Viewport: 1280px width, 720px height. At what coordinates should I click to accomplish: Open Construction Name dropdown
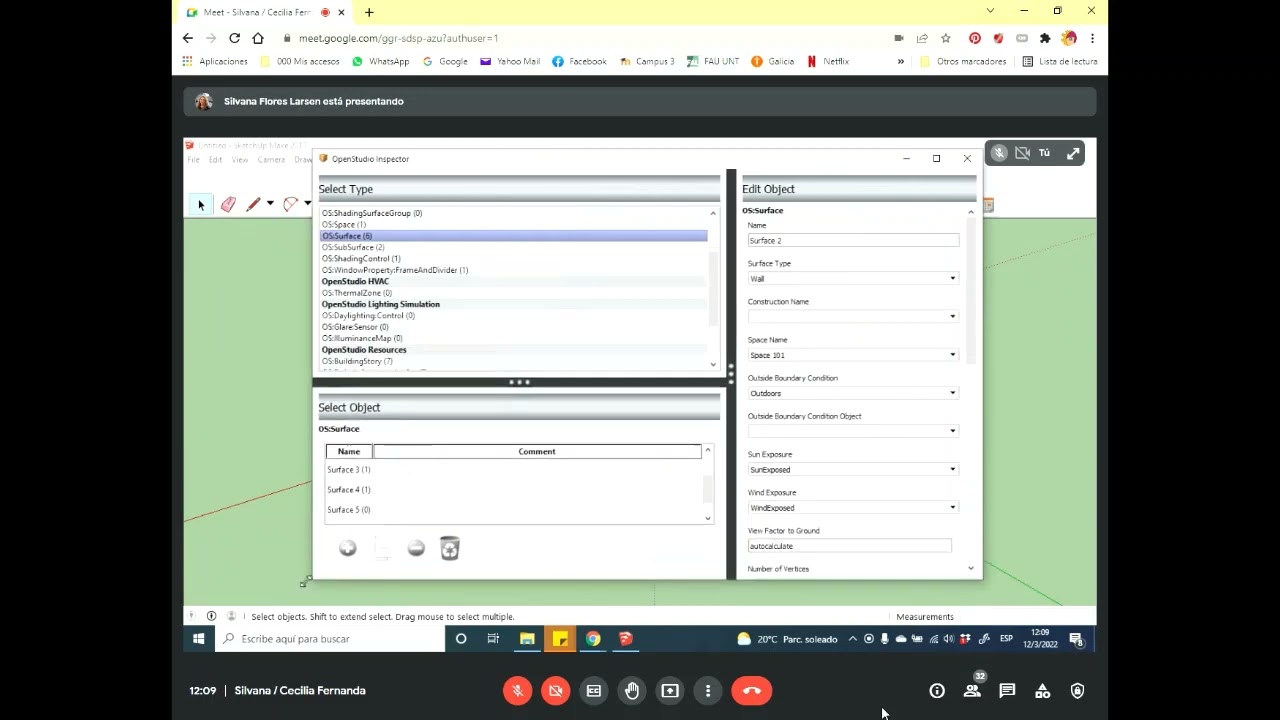point(853,317)
